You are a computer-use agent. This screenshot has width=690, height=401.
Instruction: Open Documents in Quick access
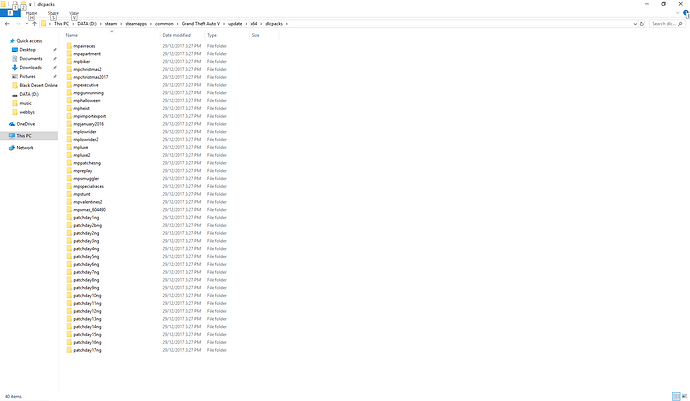(31, 59)
